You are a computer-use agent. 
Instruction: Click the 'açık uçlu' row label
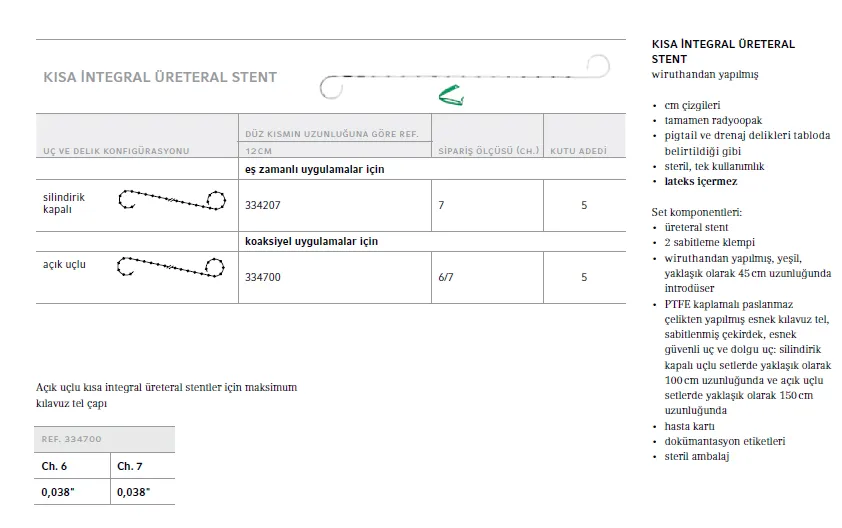pos(64,264)
